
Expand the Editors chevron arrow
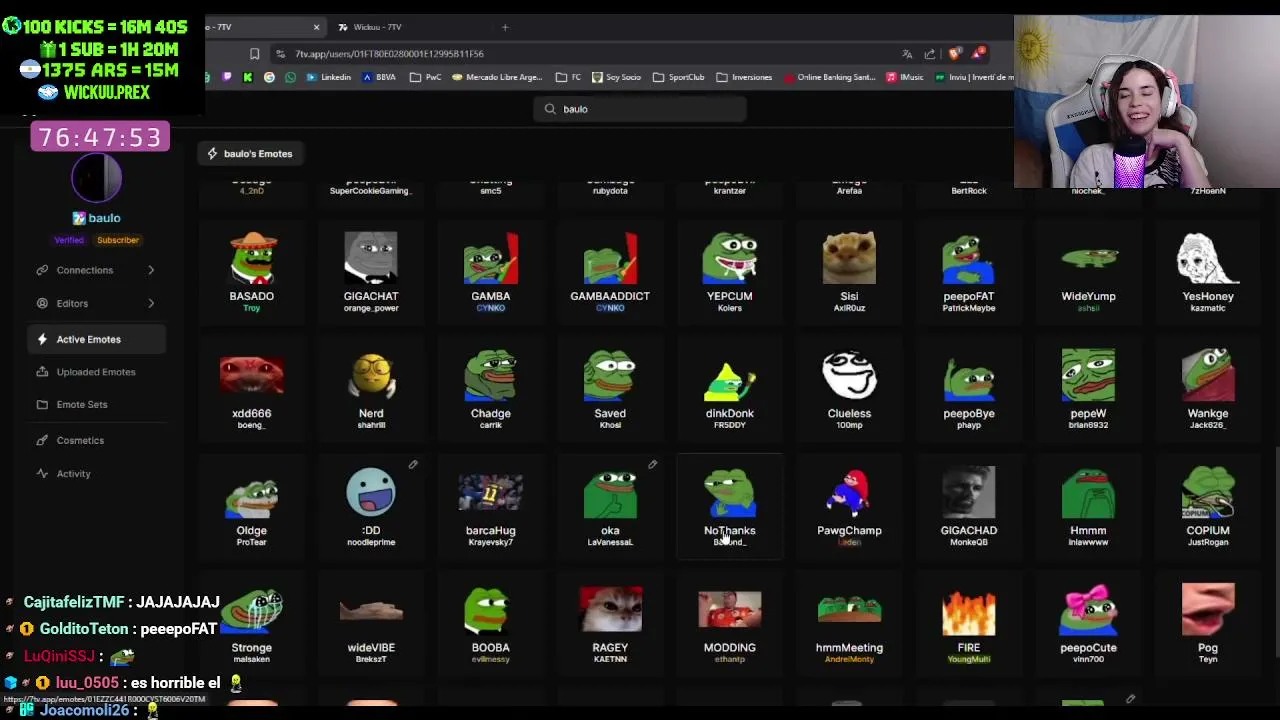click(151, 303)
